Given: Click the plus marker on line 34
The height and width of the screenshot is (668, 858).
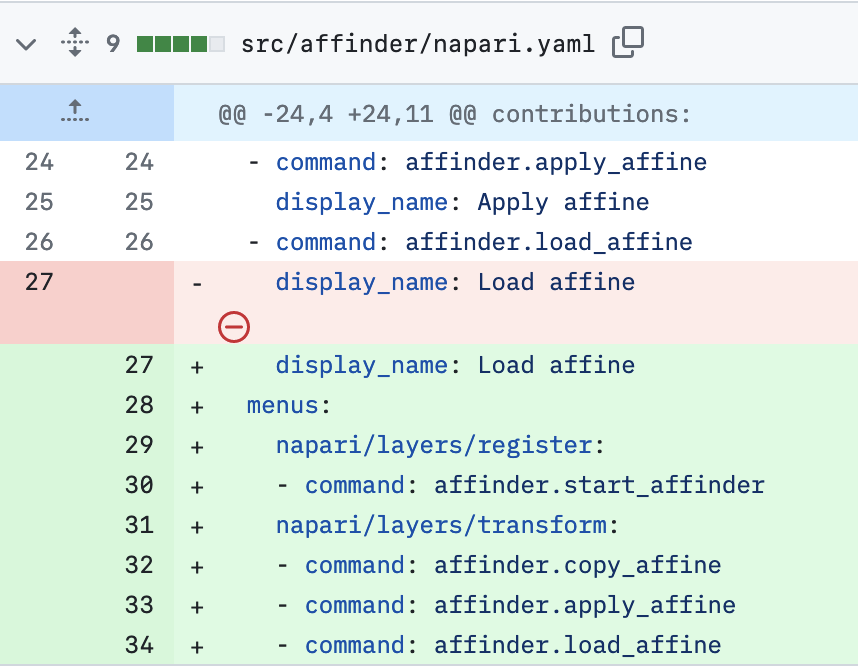Looking at the screenshot, I should (x=197, y=646).
